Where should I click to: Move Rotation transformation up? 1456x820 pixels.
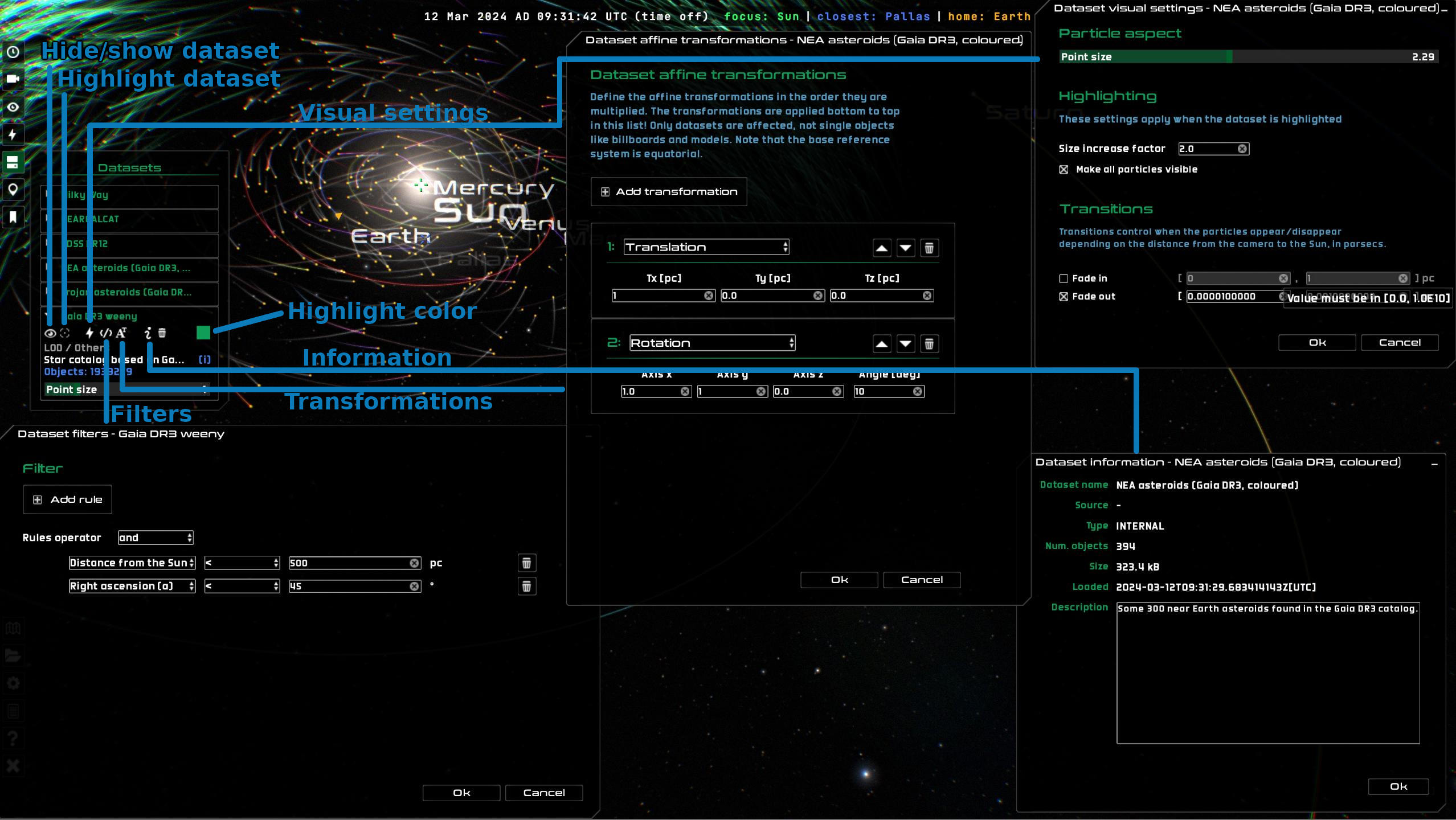(881, 344)
